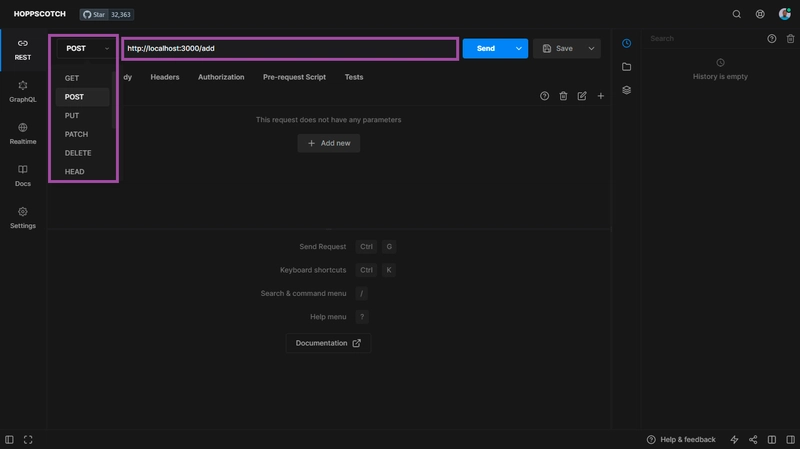The width and height of the screenshot is (800, 449).
Task: Toggle the horizontal layout icon in footer
Action: click(772, 440)
